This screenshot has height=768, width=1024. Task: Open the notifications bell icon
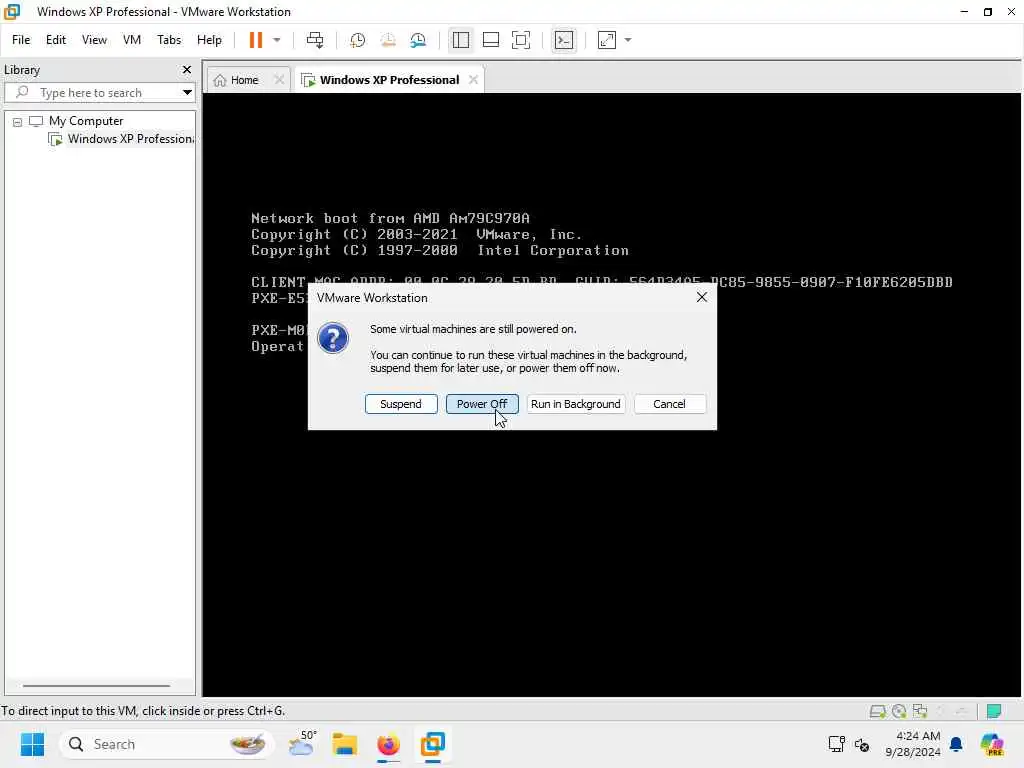(x=956, y=744)
